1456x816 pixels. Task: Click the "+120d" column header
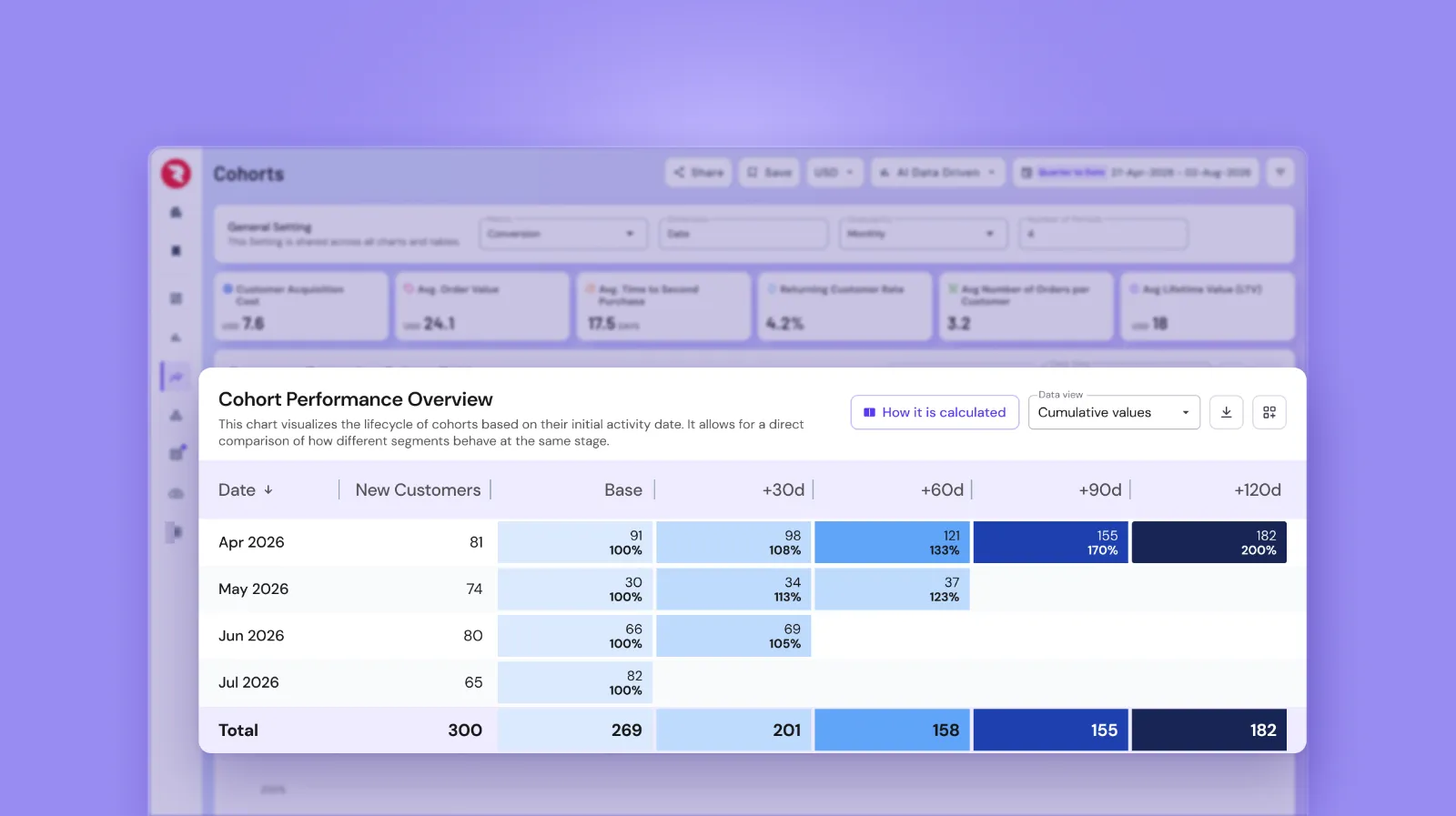coord(1258,489)
